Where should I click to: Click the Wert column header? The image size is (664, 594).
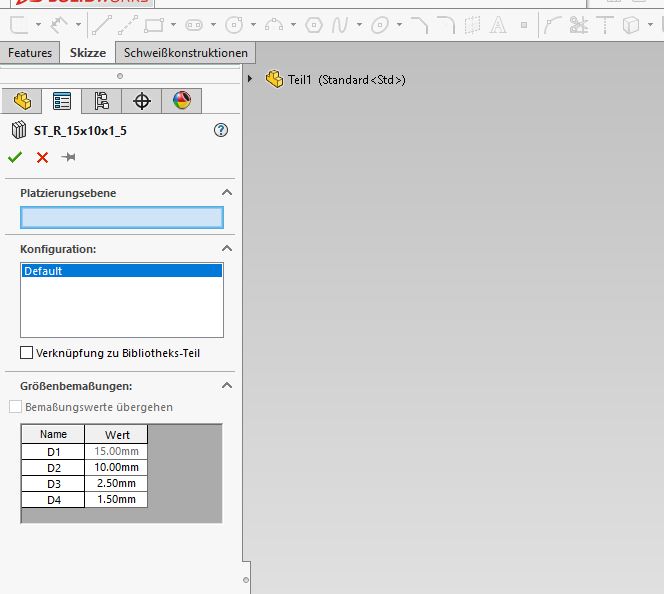coord(116,434)
